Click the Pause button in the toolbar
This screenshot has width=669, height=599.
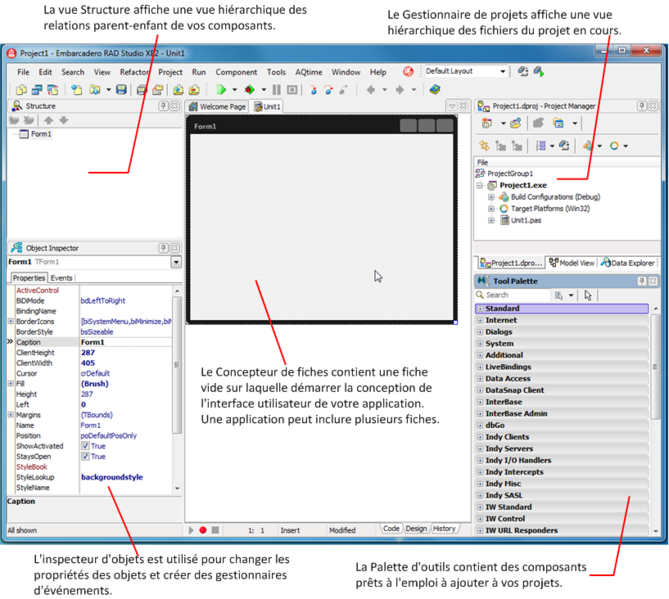(x=276, y=90)
